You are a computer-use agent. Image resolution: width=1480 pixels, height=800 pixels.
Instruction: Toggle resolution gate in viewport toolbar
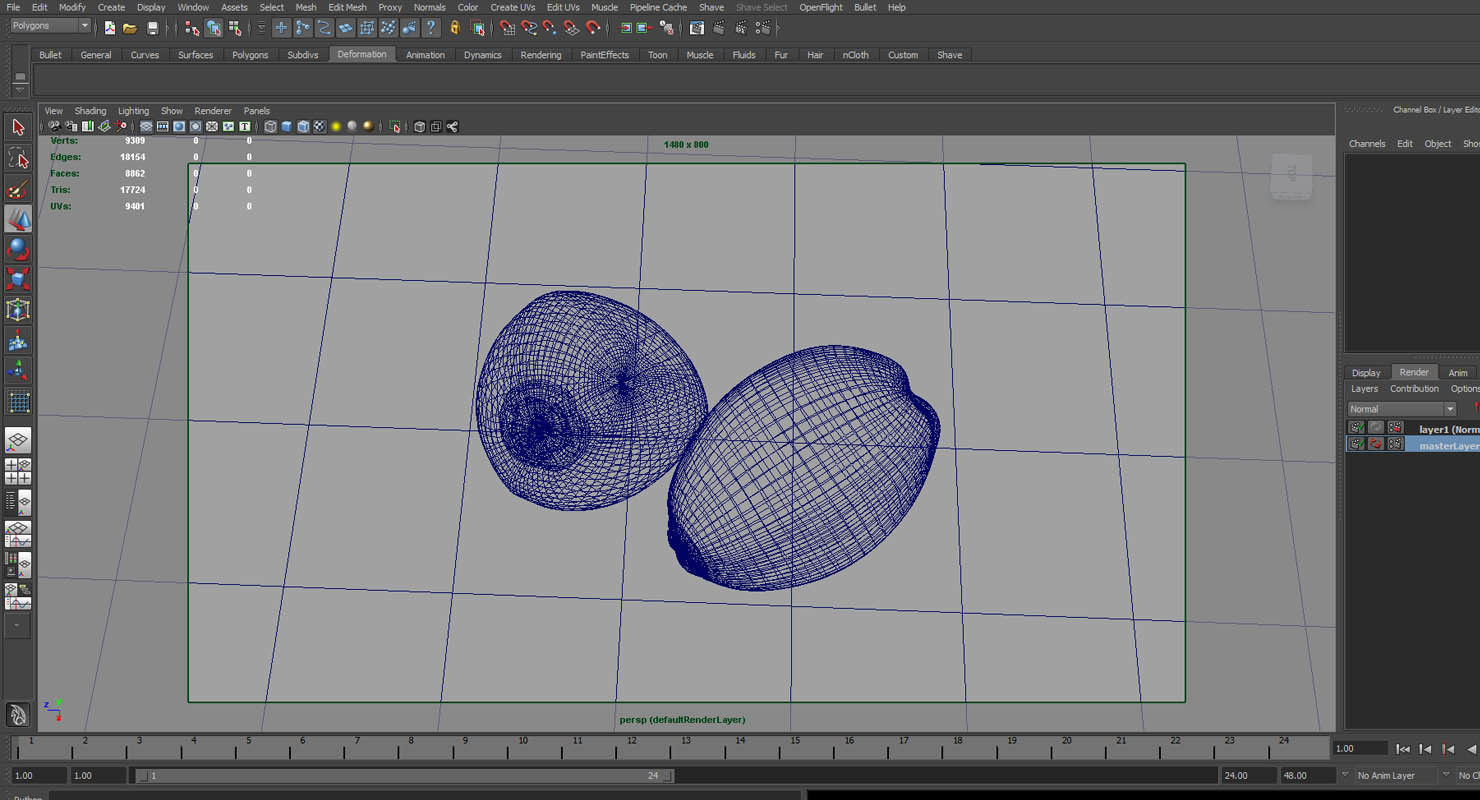[179, 127]
